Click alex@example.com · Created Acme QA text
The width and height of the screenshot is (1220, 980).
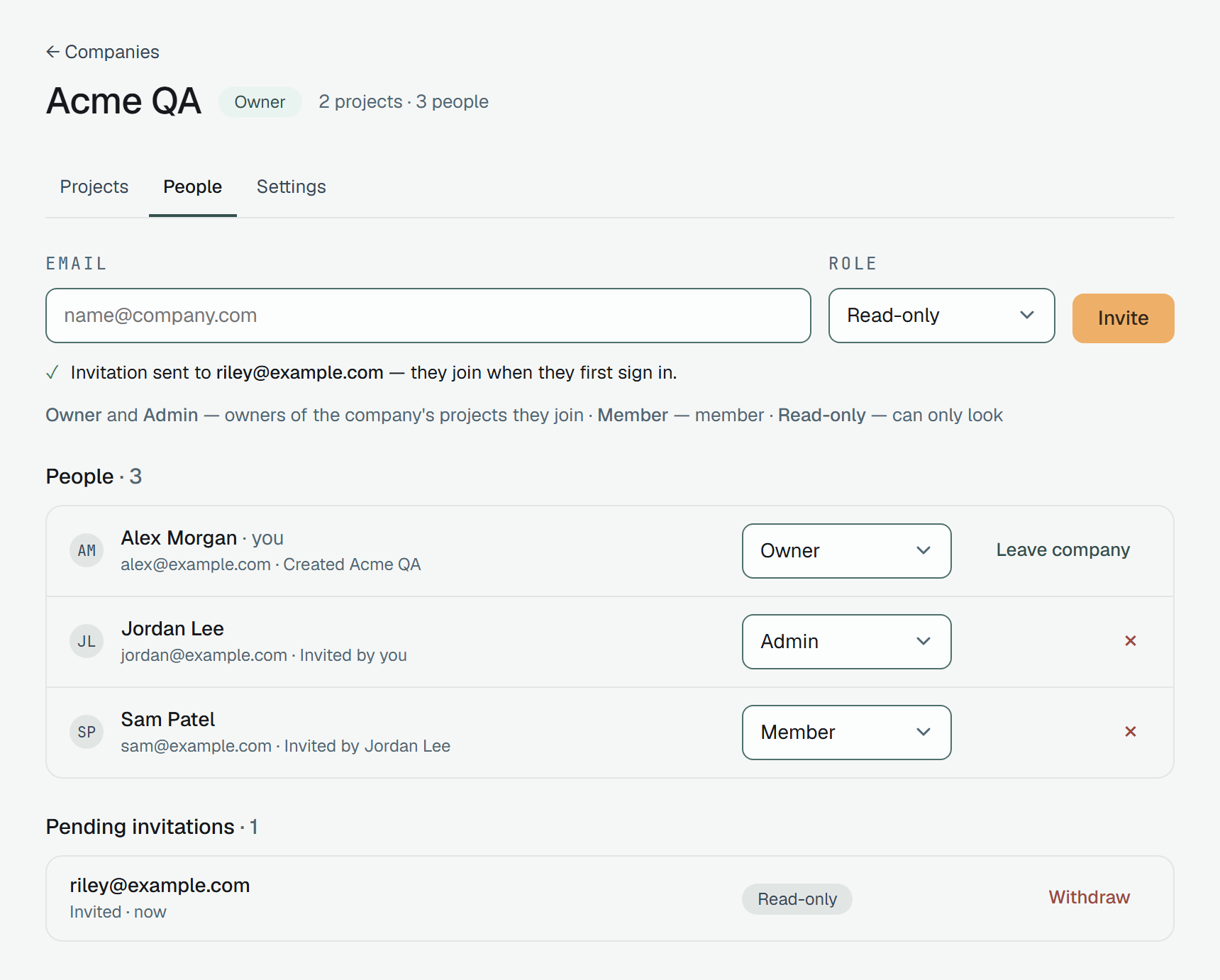[271, 564]
